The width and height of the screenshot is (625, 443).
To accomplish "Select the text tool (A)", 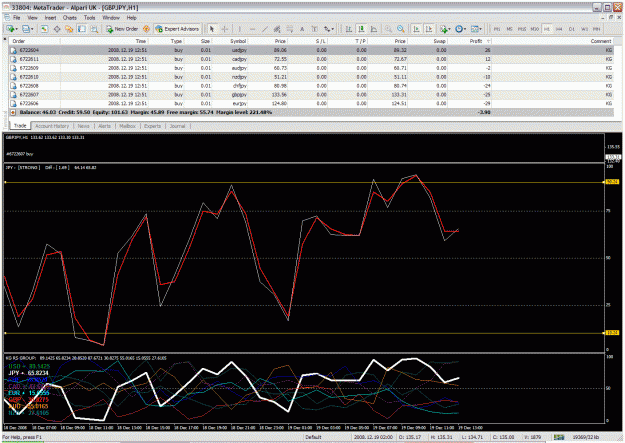I will click(302, 29).
